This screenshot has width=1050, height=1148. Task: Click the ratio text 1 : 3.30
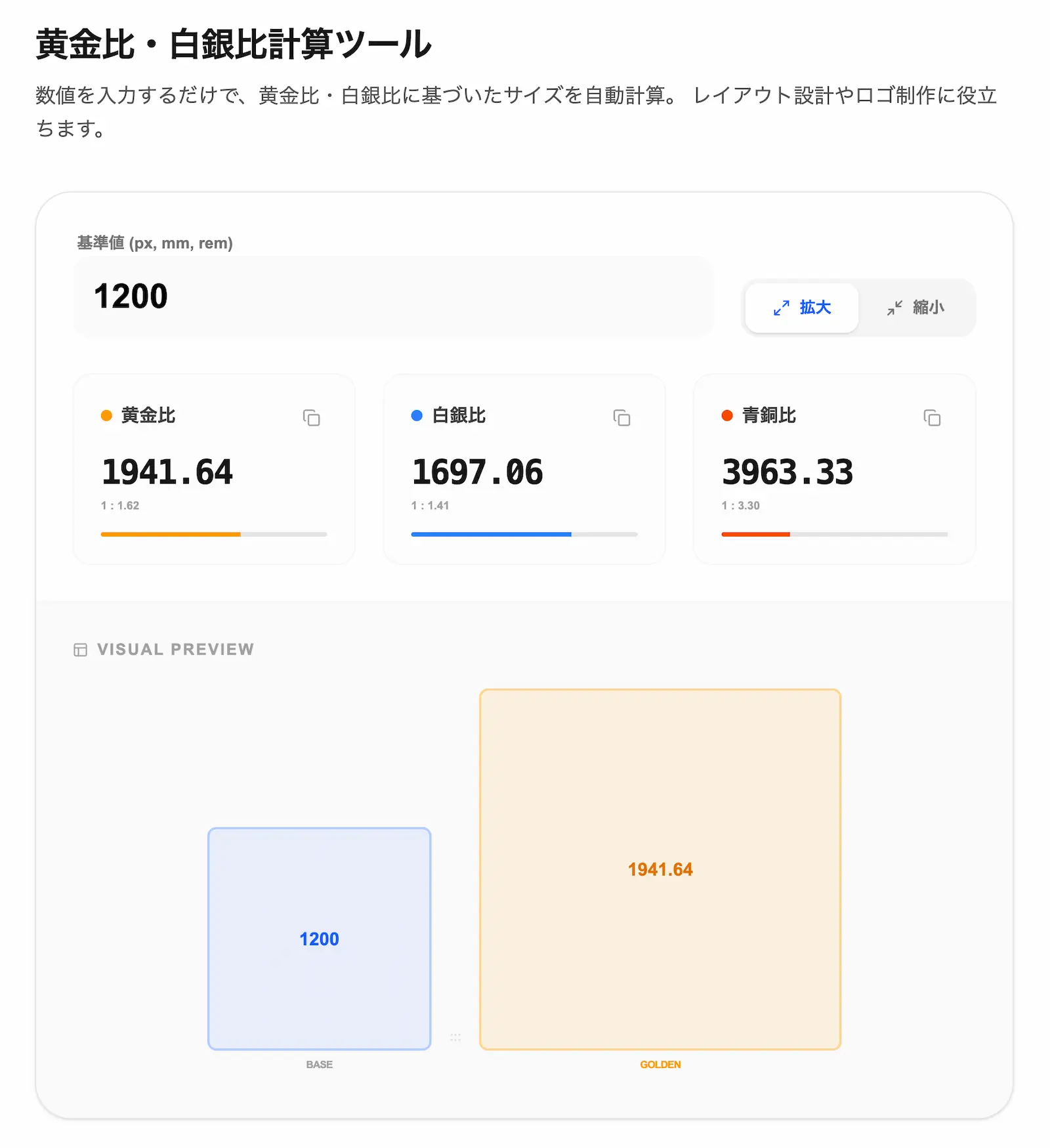click(x=741, y=506)
